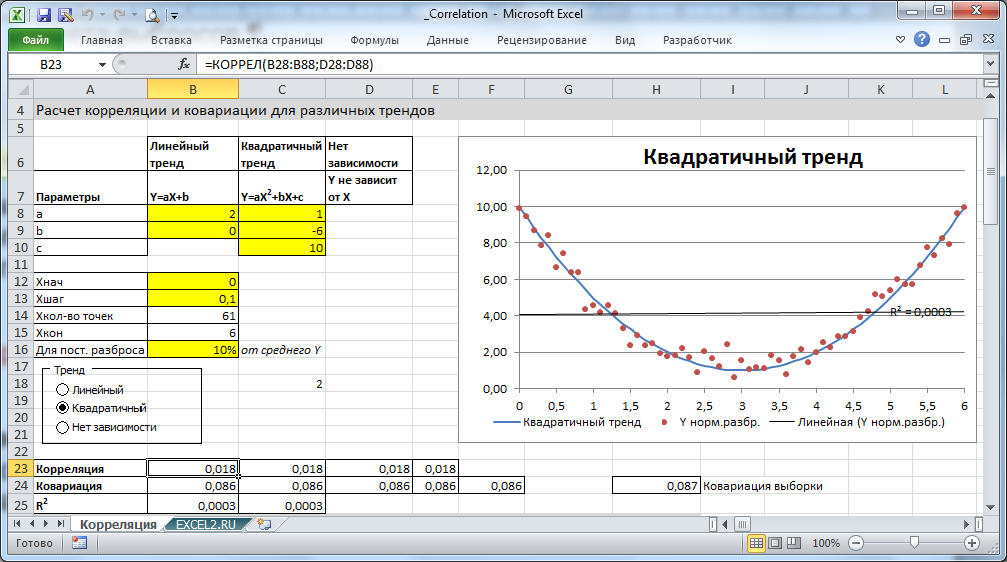
Task: Select the Квадратичный trend radio button
Action: [62, 408]
